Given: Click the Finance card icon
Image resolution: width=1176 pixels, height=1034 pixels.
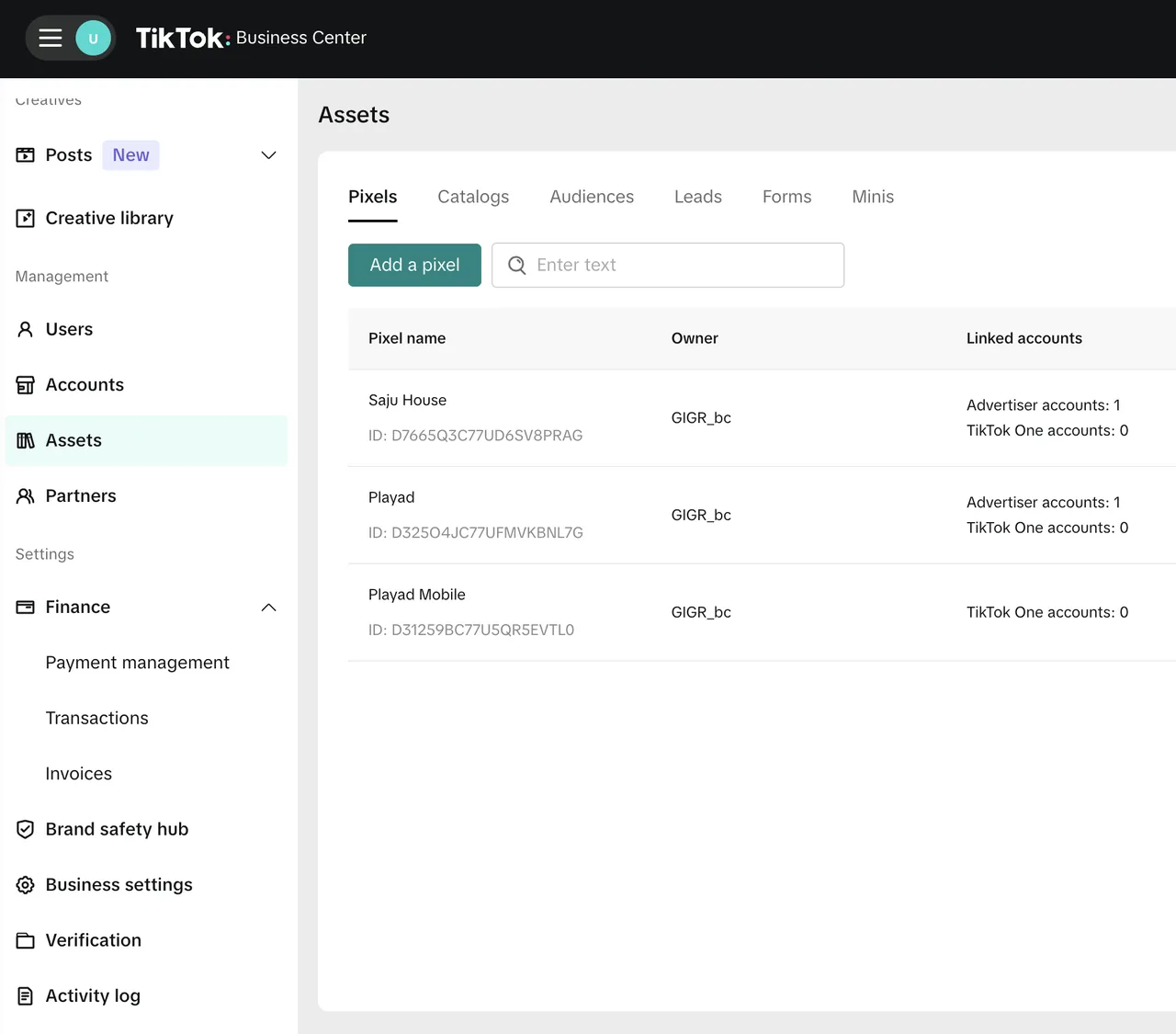Looking at the screenshot, I should (x=26, y=608).
